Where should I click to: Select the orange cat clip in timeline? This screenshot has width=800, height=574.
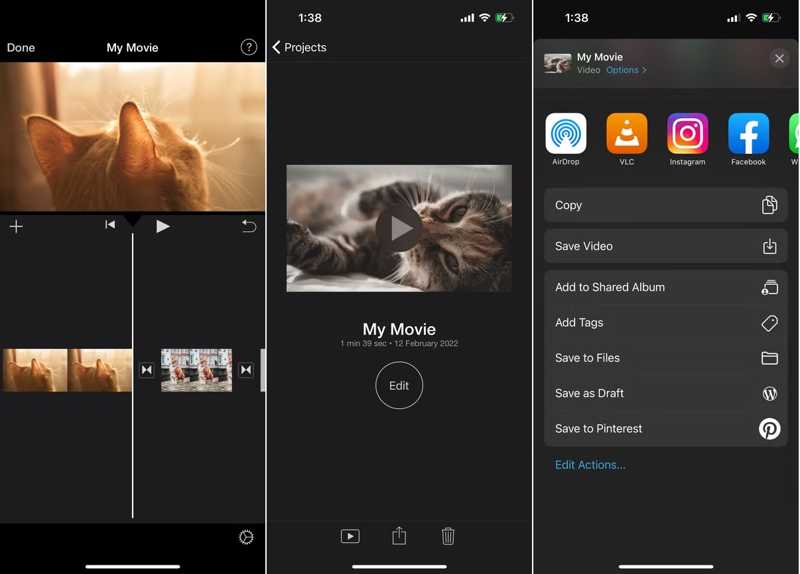click(x=67, y=370)
